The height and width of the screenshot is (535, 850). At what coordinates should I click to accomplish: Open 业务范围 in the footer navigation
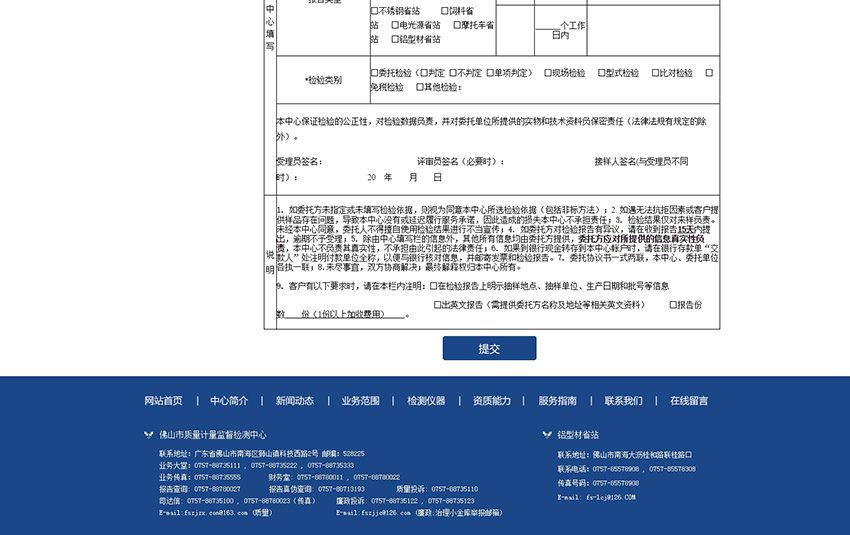360,401
